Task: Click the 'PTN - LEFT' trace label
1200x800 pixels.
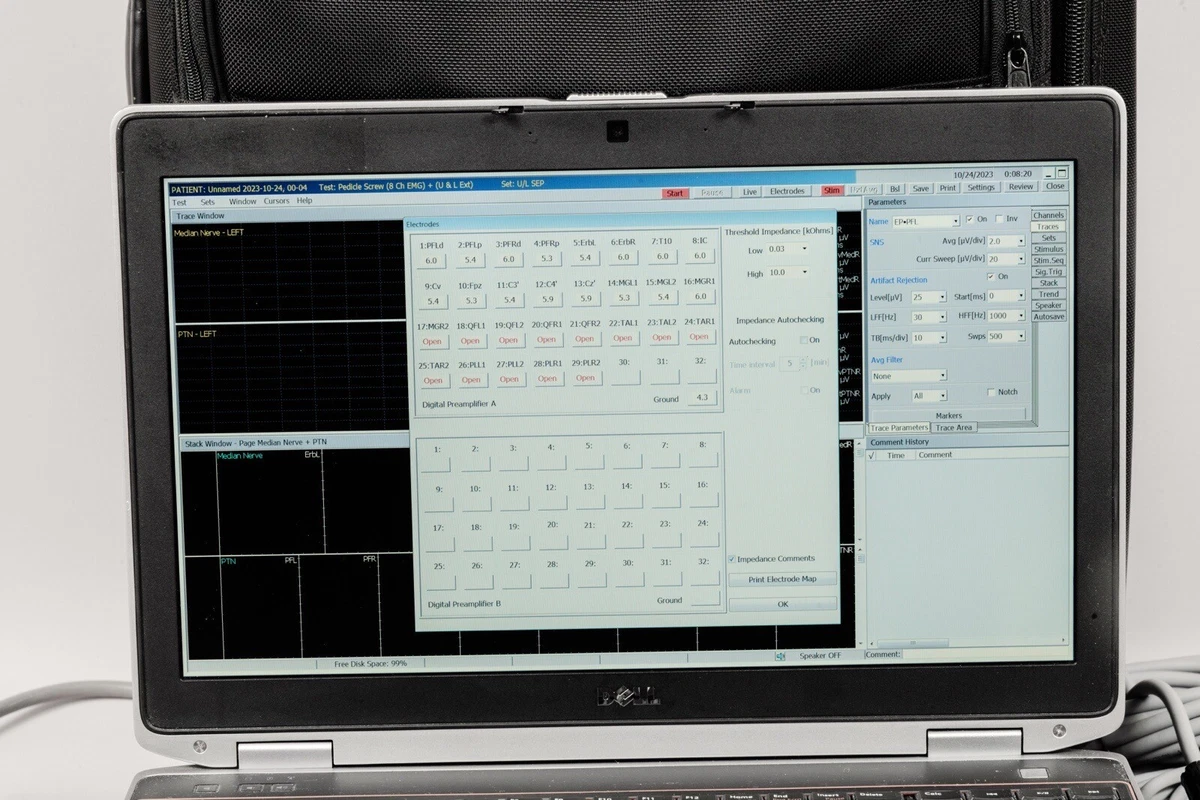Action: 197,334
